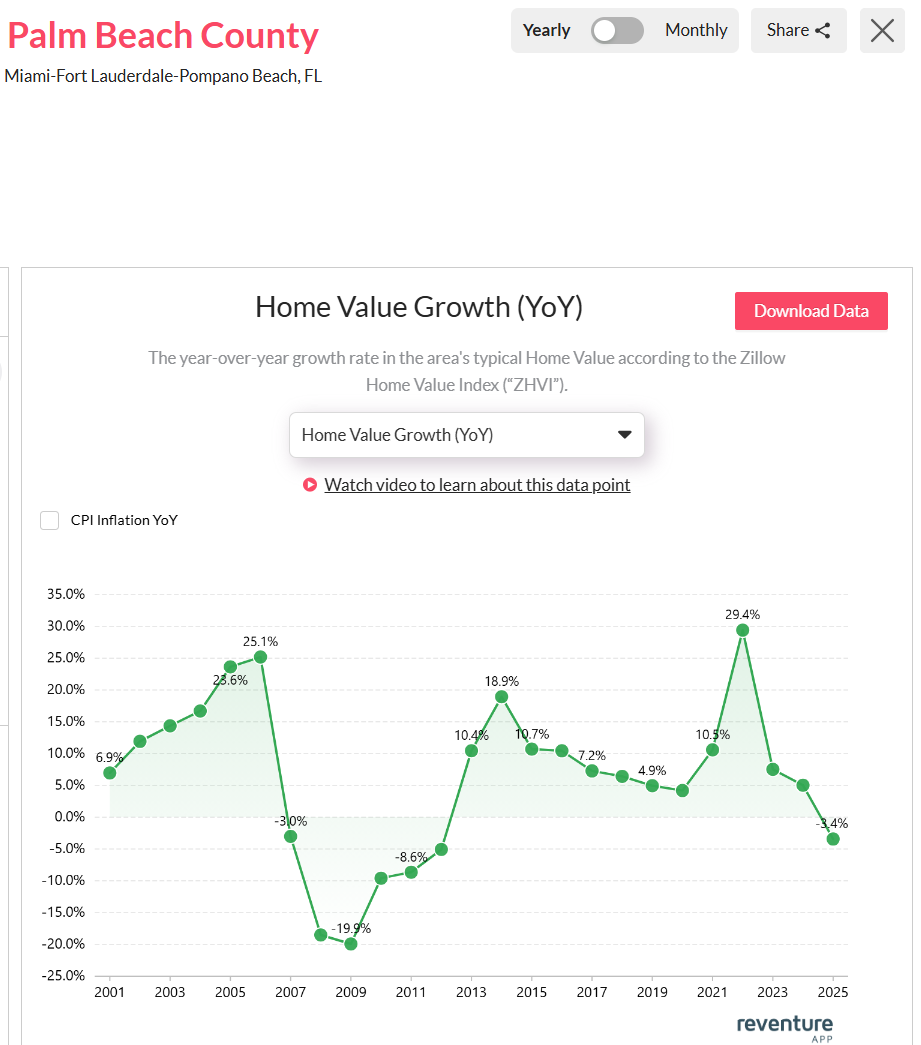Image resolution: width=921 pixels, height=1045 pixels.
Task: Click the 25.1% data point near 2006
Action: pyautogui.click(x=261, y=657)
